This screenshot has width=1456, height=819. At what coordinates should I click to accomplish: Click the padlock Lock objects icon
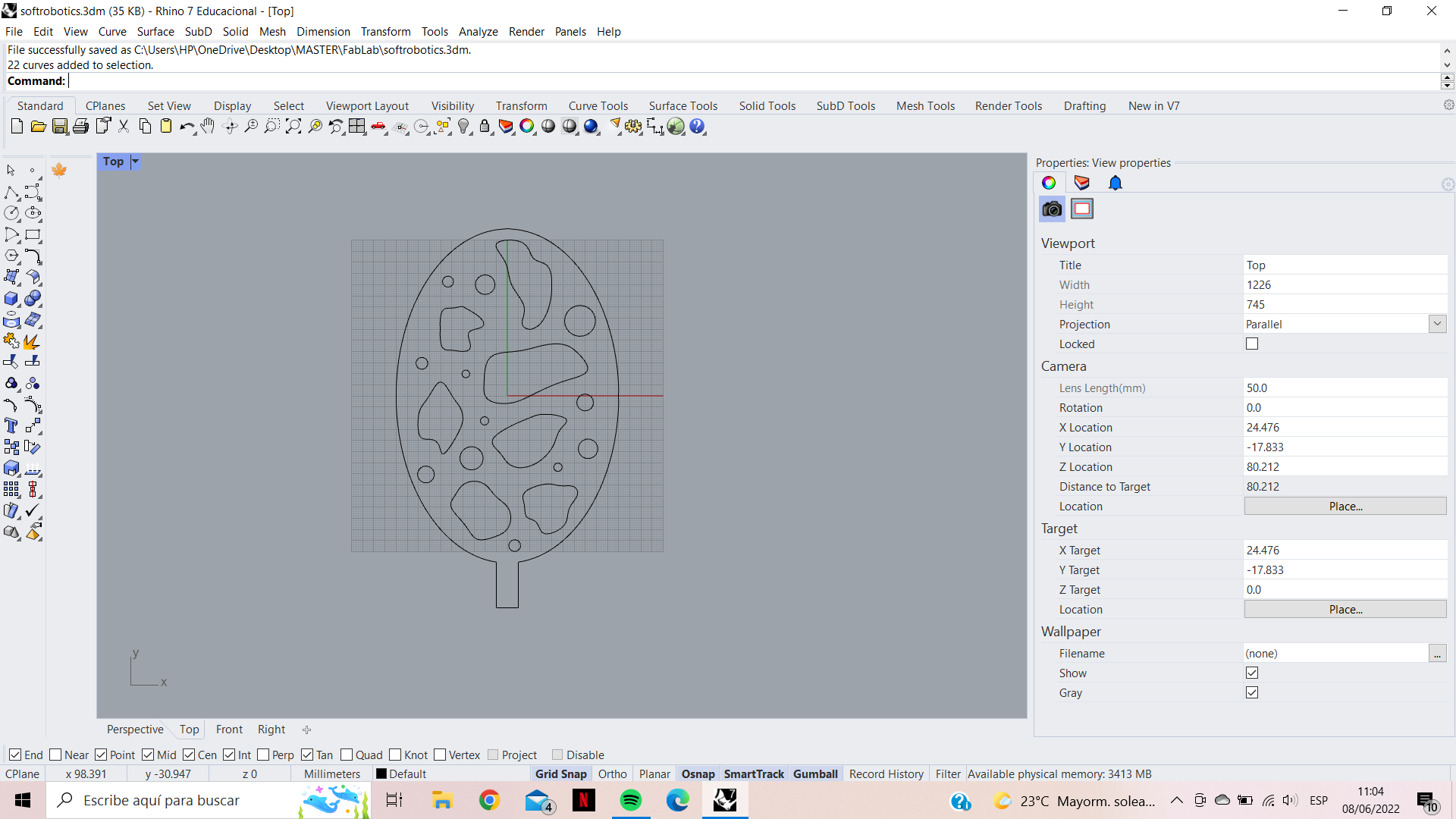pyautogui.click(x=485, y=127)
